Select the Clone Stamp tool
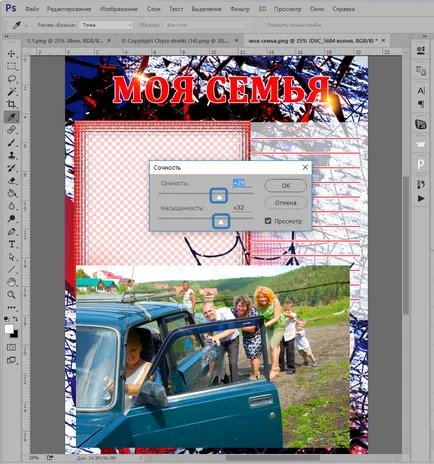This screenshot has height=464, width=434. (x=11, y=155)
